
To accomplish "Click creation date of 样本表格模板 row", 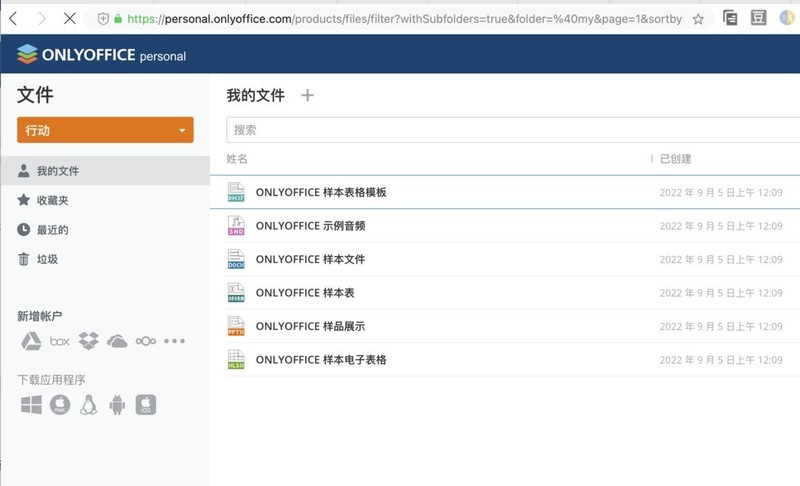I will pyautogui.click(x=721, y=192).
